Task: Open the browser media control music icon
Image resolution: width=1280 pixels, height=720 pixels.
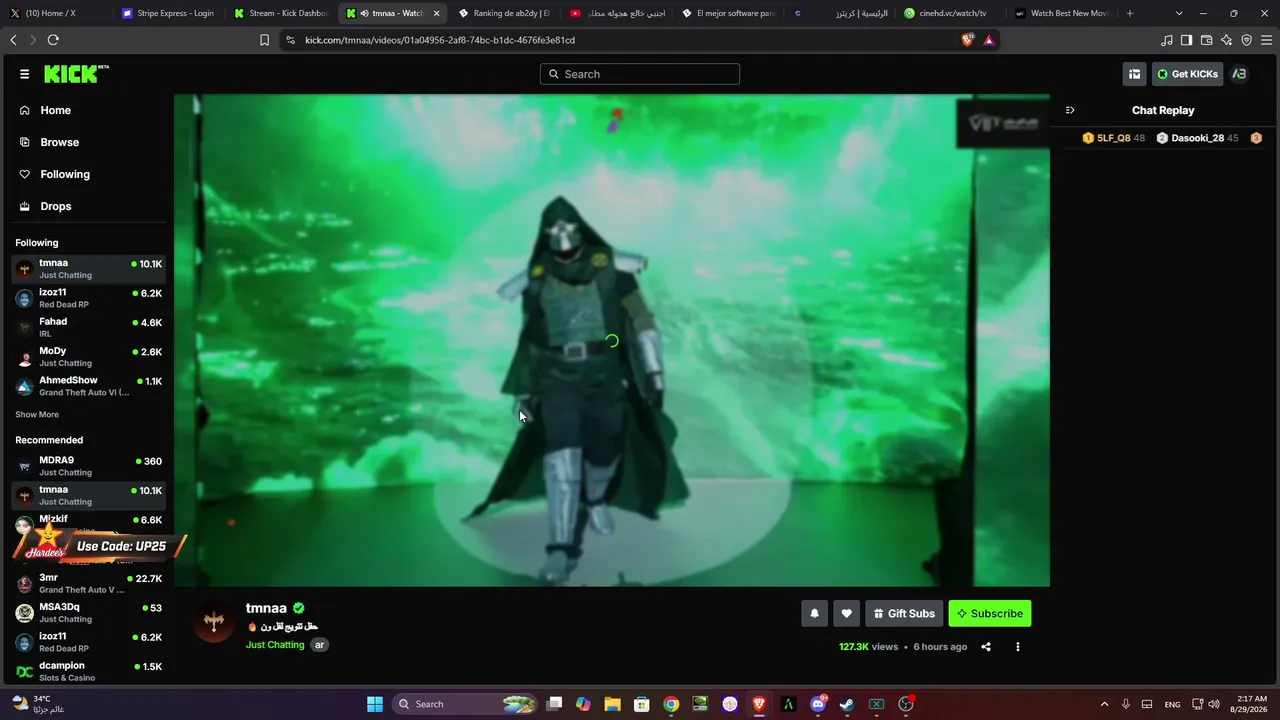Action: tap(1166, 40)
